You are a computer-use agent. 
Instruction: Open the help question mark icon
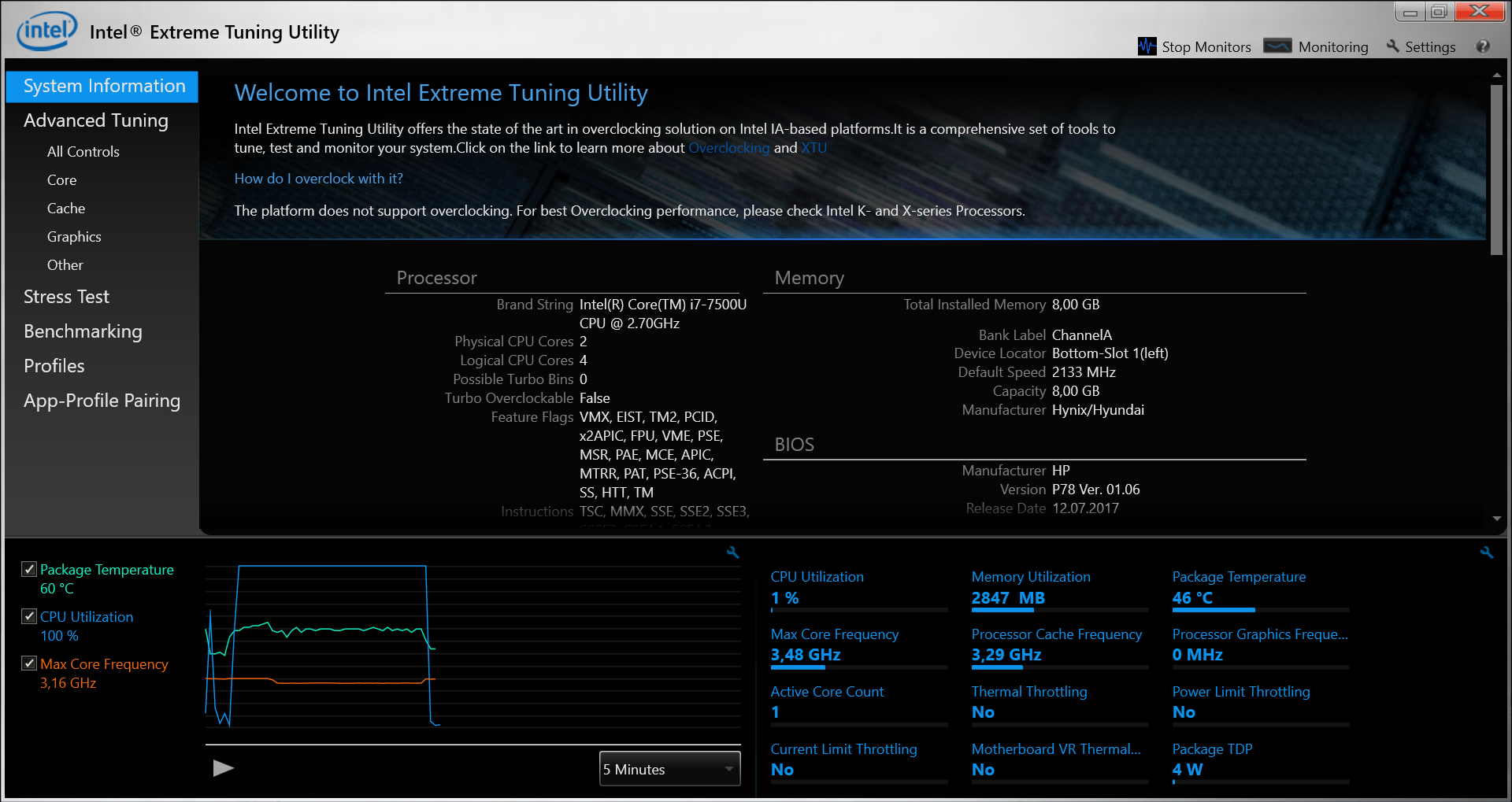pyautogui.click(x=1483, y=46)
